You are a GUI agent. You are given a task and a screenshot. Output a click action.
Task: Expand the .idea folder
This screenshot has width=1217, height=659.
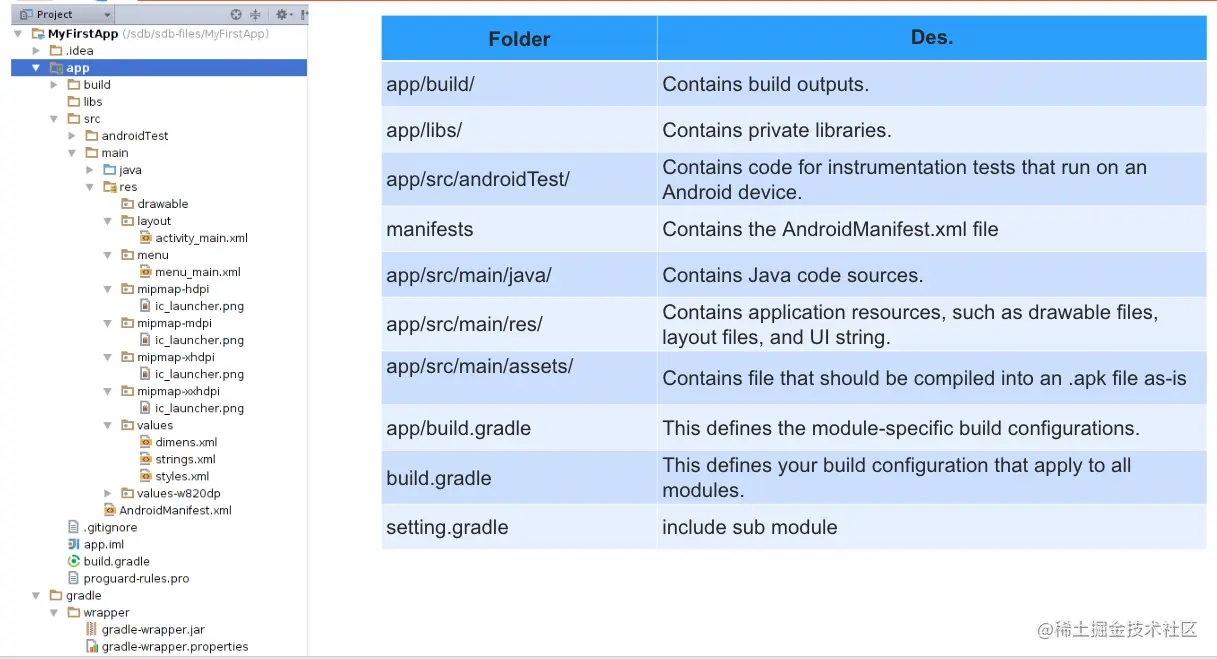coord(36,51)
